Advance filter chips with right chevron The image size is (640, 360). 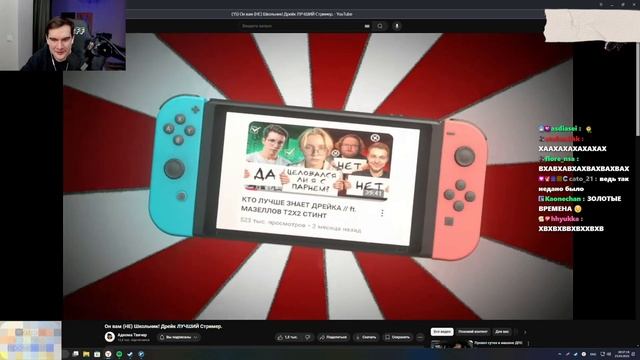525,332
